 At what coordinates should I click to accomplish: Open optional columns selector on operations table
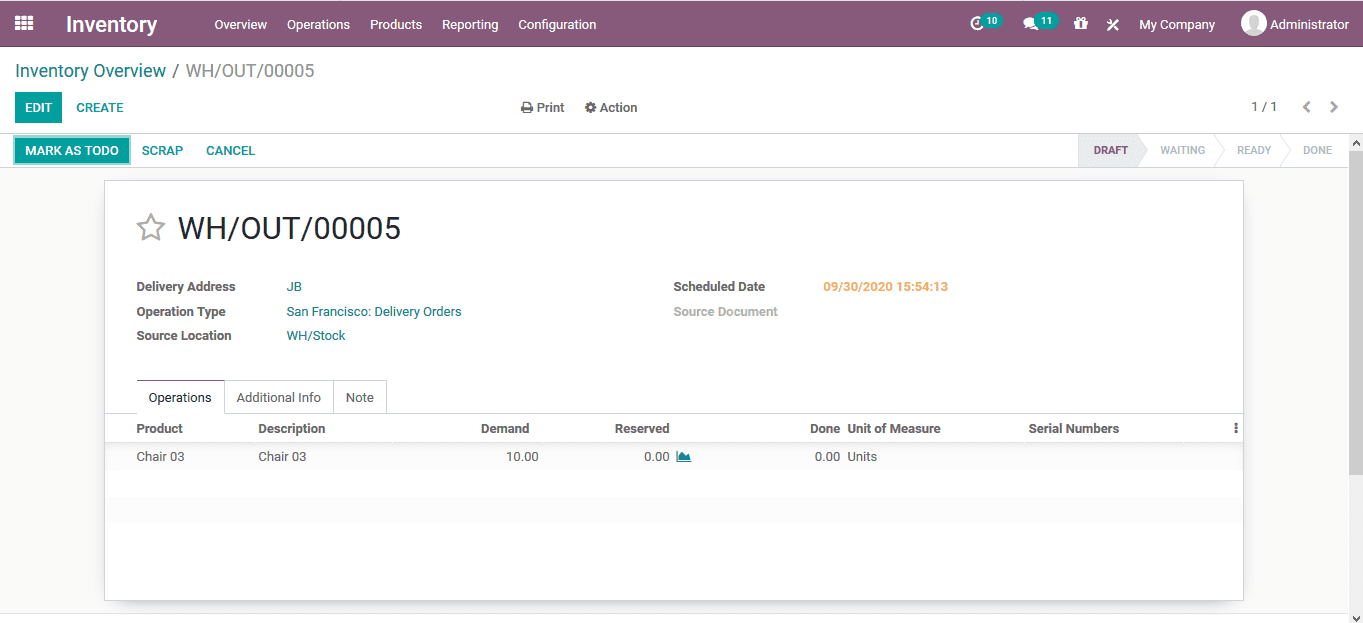1235,427
